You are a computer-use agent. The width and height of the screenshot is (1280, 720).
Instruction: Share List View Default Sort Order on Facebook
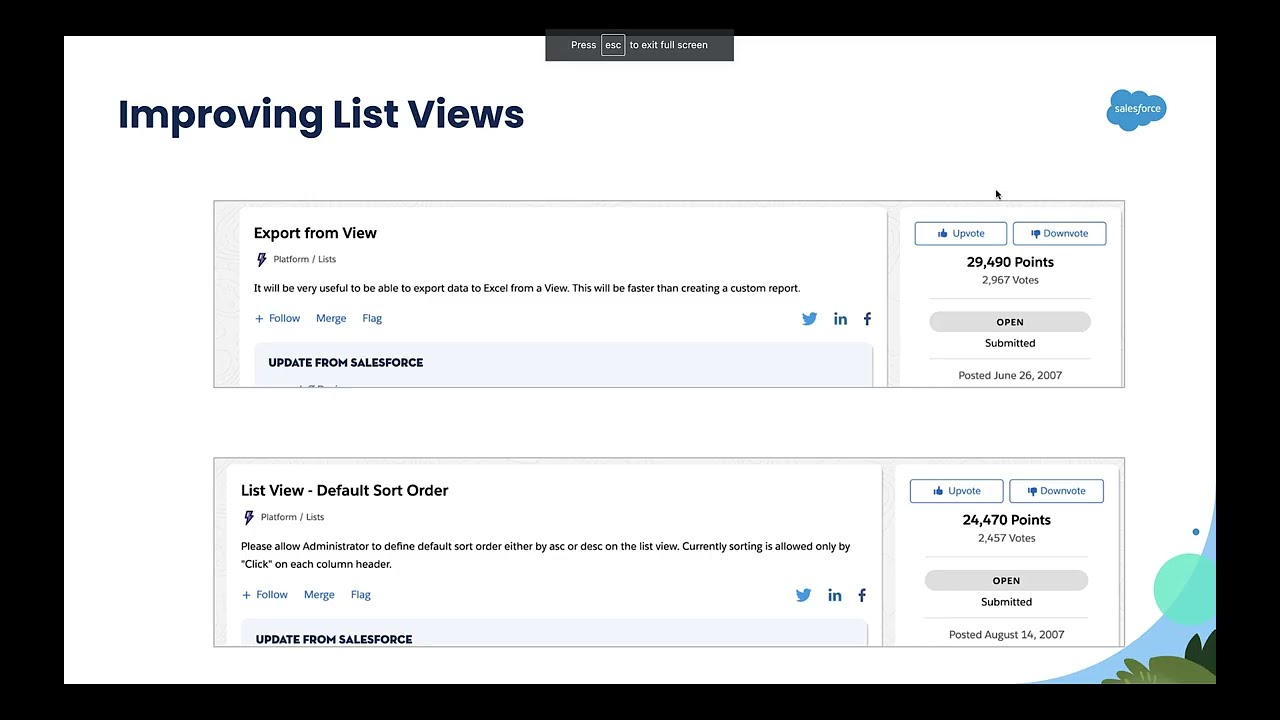coord(861,595)
